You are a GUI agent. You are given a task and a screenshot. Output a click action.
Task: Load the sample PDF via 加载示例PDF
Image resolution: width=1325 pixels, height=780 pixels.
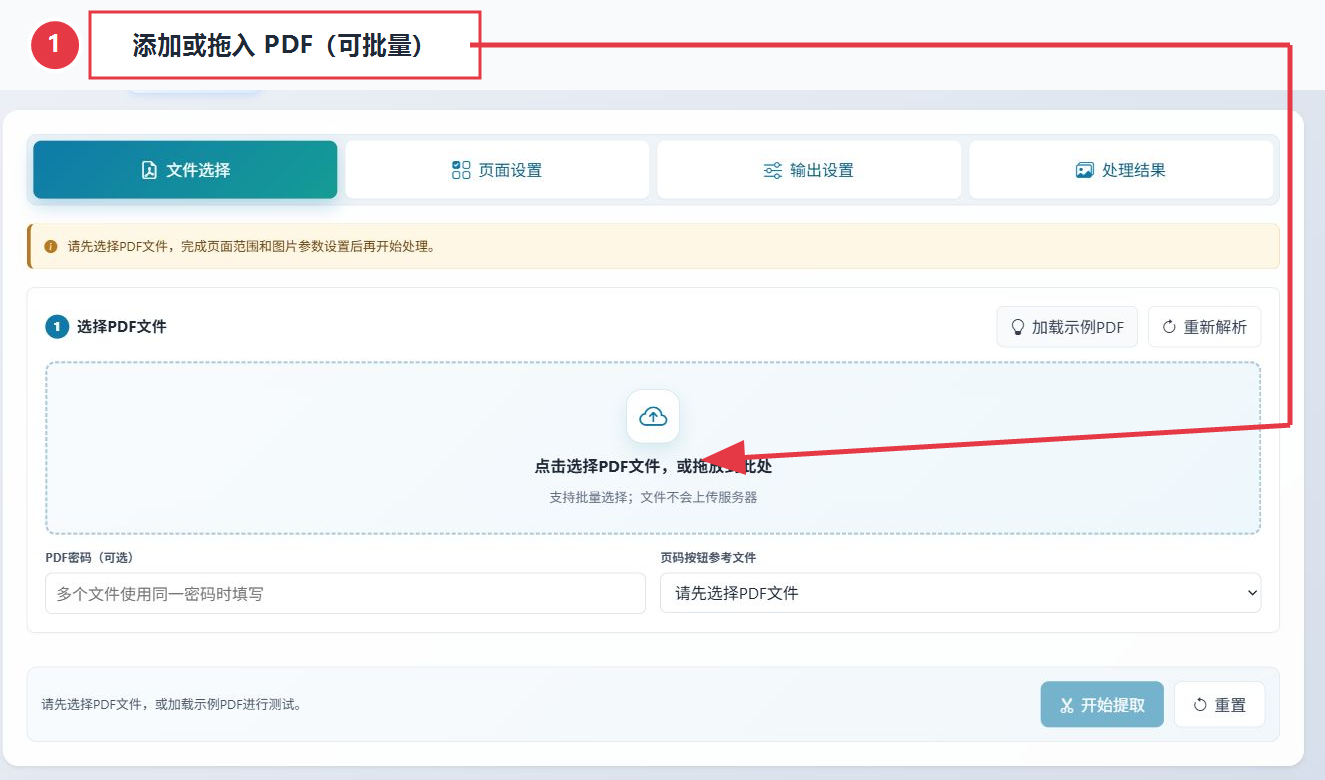(1067, 327)
